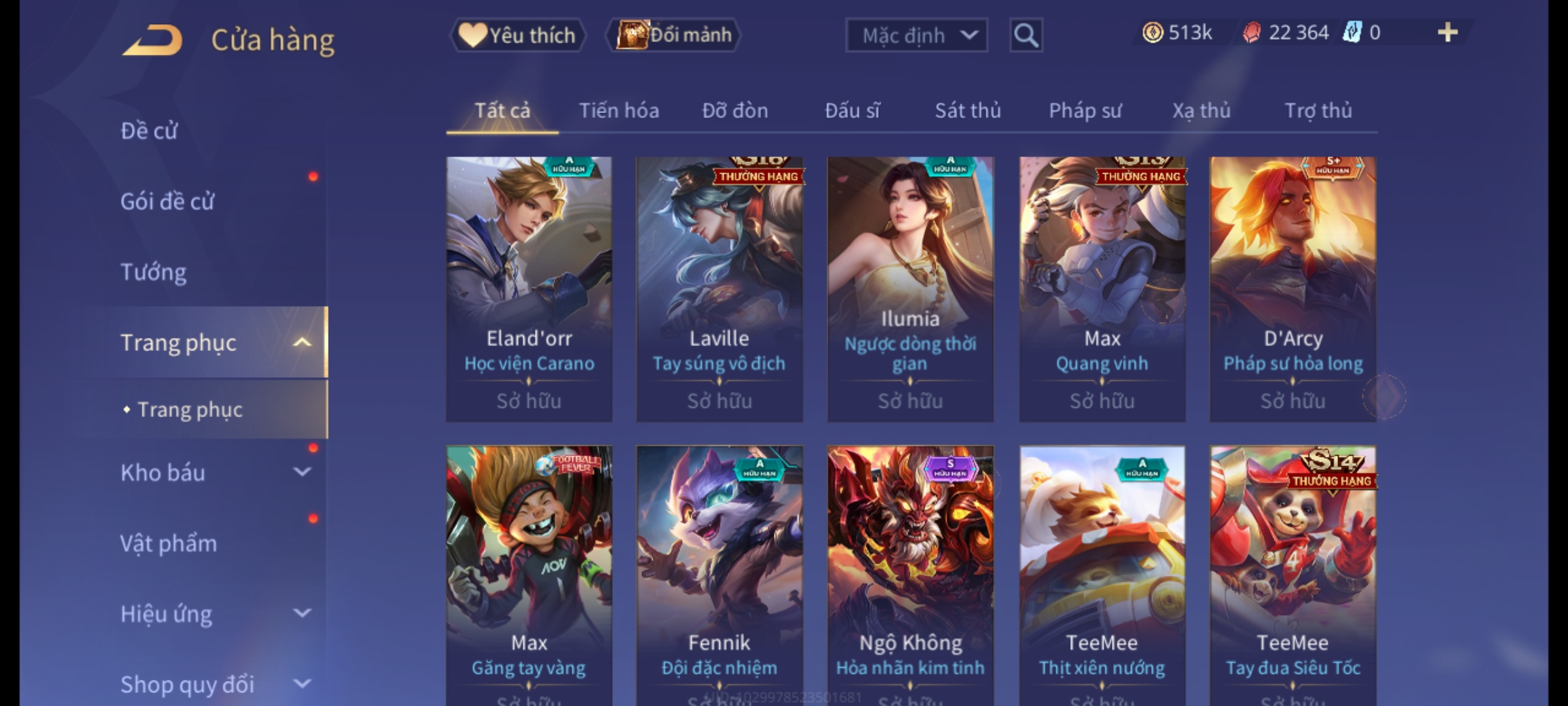Tap the blue voucher currency icon

tap(1352, 32)
